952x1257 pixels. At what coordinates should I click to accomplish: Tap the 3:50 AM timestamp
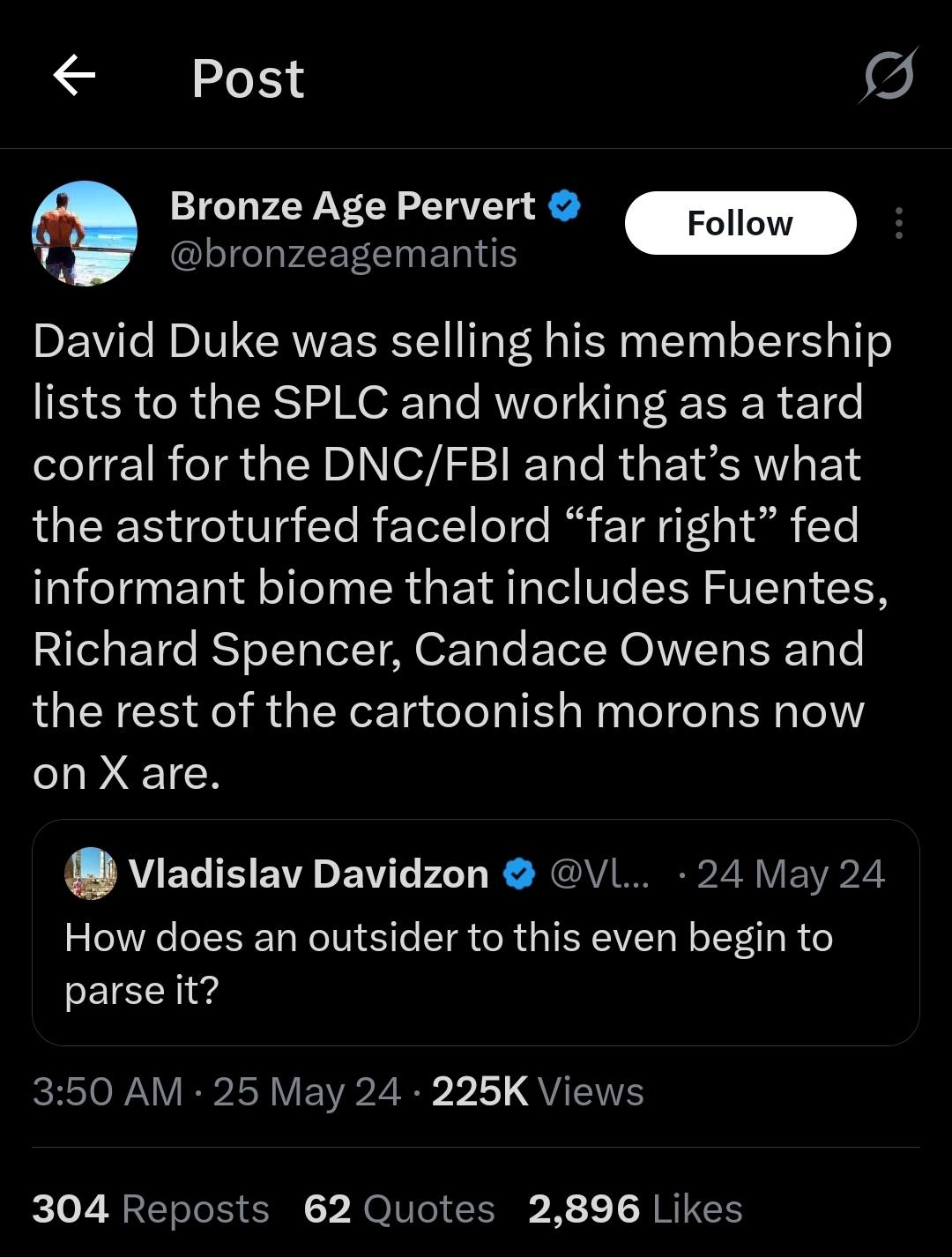click(108, 1092)
